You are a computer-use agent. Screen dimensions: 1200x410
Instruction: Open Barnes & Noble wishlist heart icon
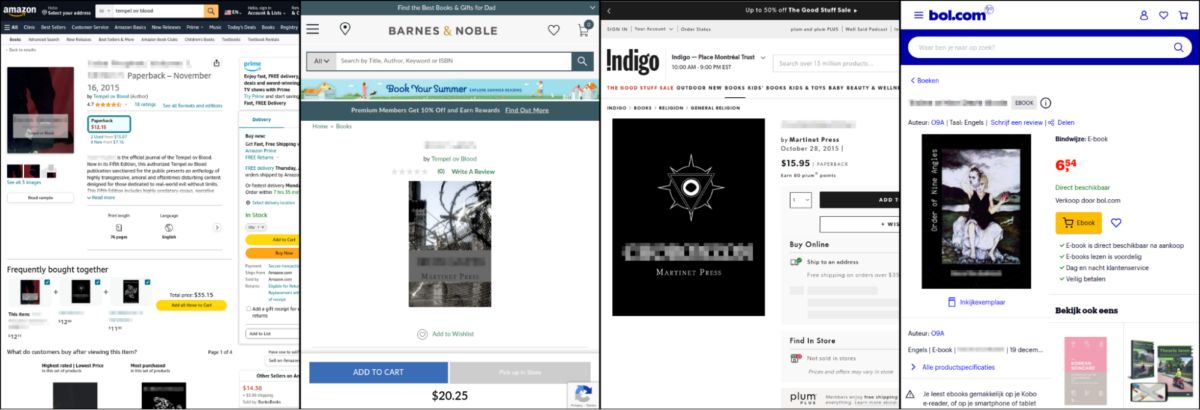(x=553, y=30)
